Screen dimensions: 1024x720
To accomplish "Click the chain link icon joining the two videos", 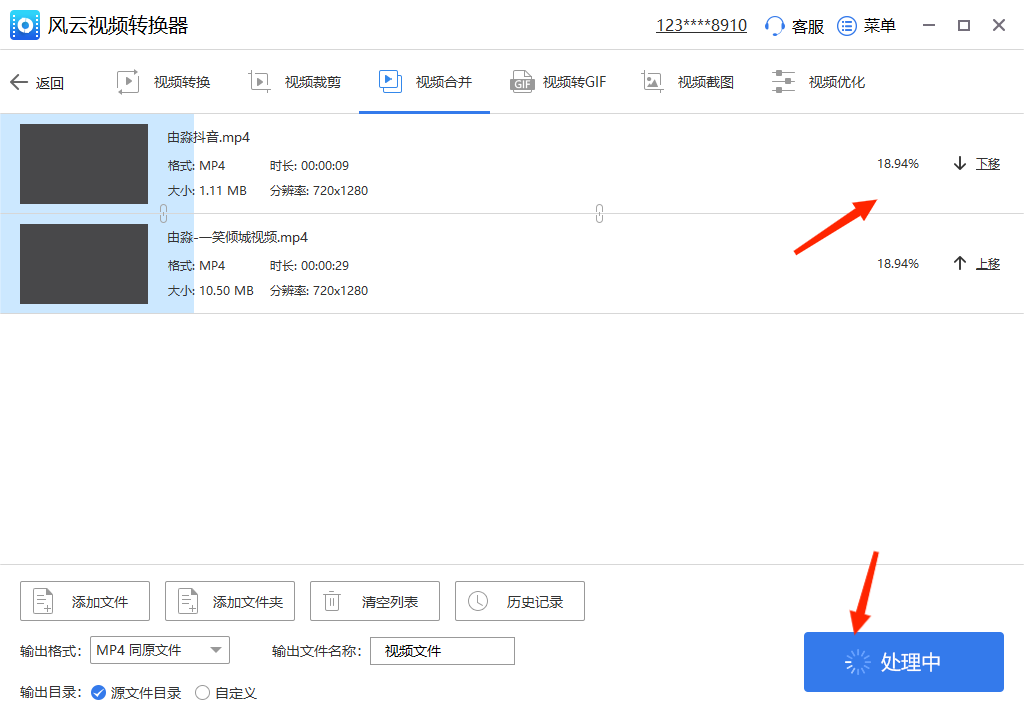I will [x=599, y=213].
